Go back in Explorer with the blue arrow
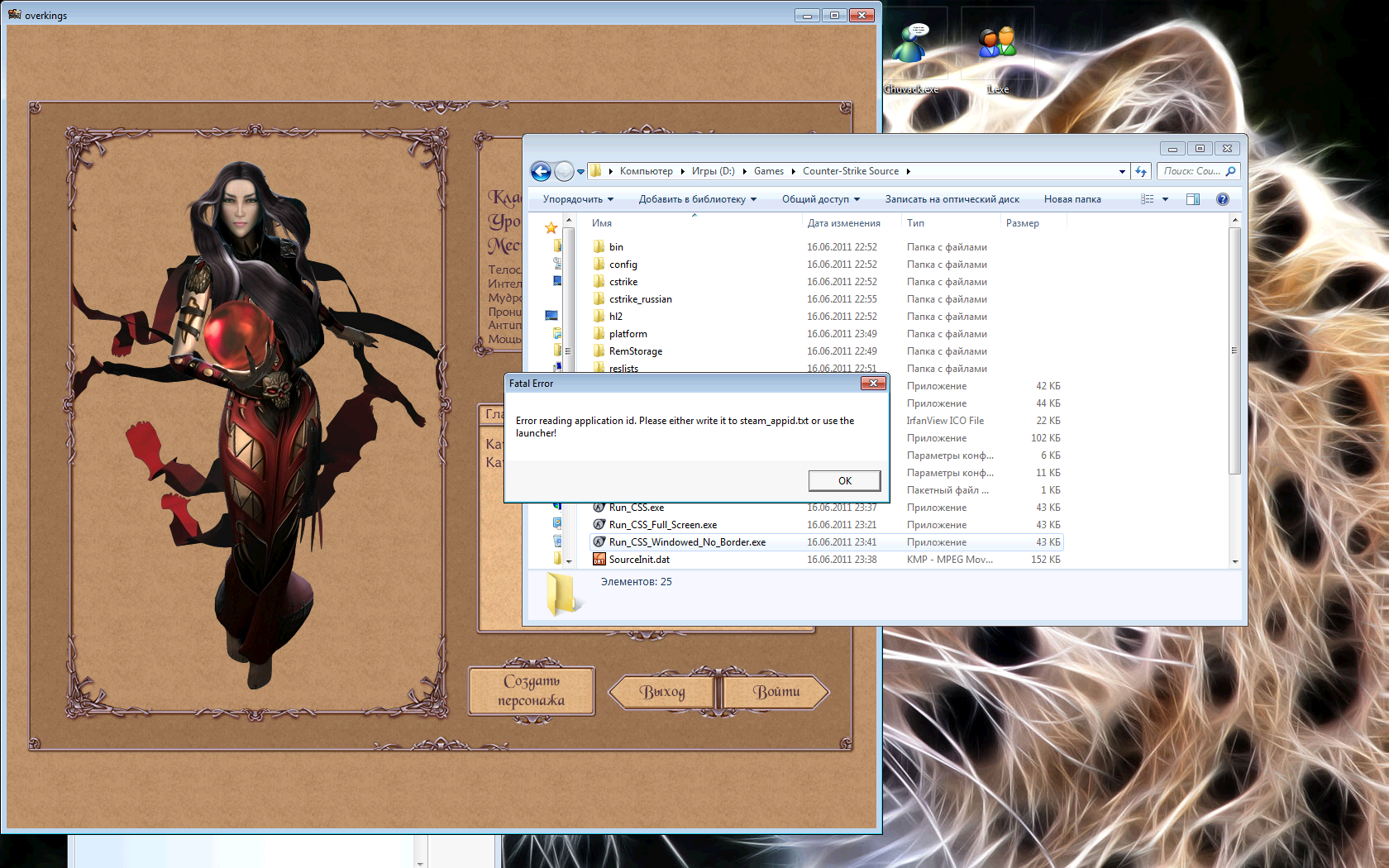The width and height of the screenshot is (1389, 868). (541, 171)
